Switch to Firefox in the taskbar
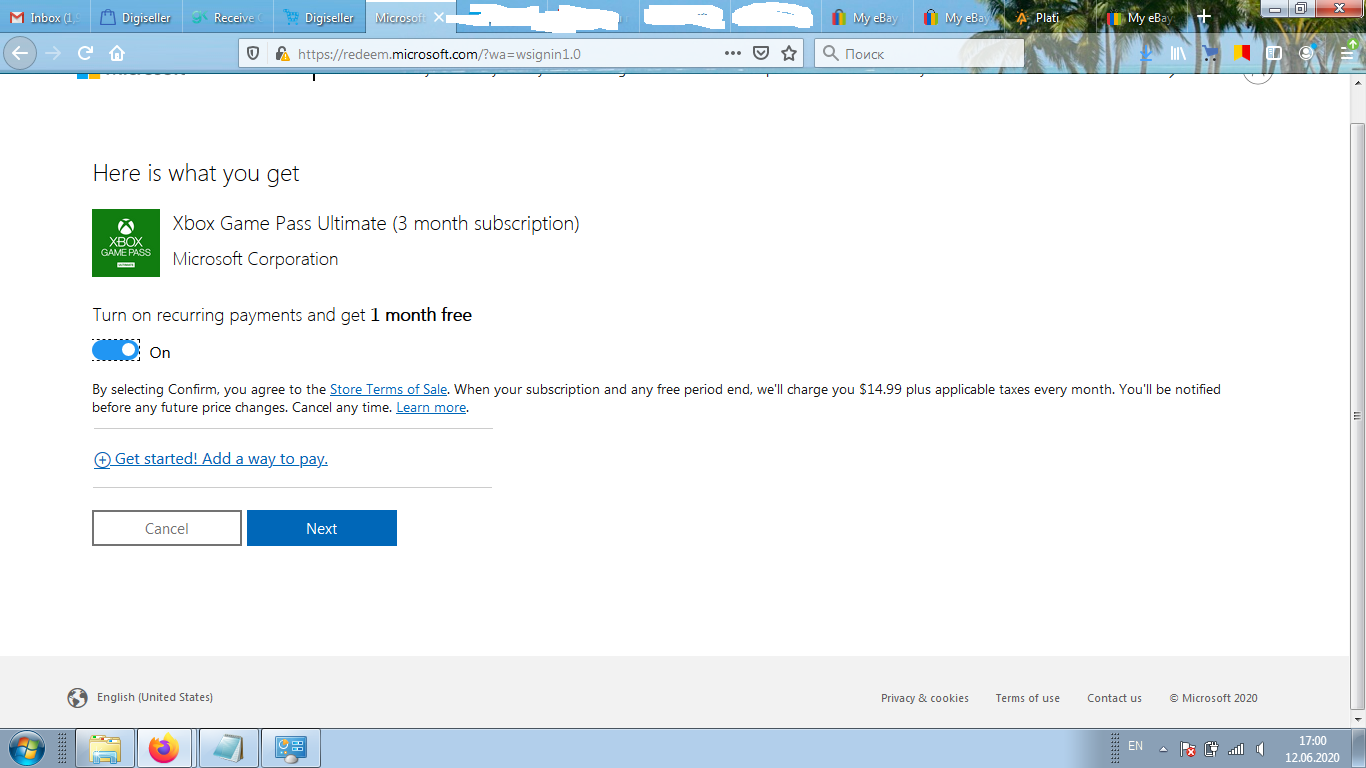 (165, 748)
